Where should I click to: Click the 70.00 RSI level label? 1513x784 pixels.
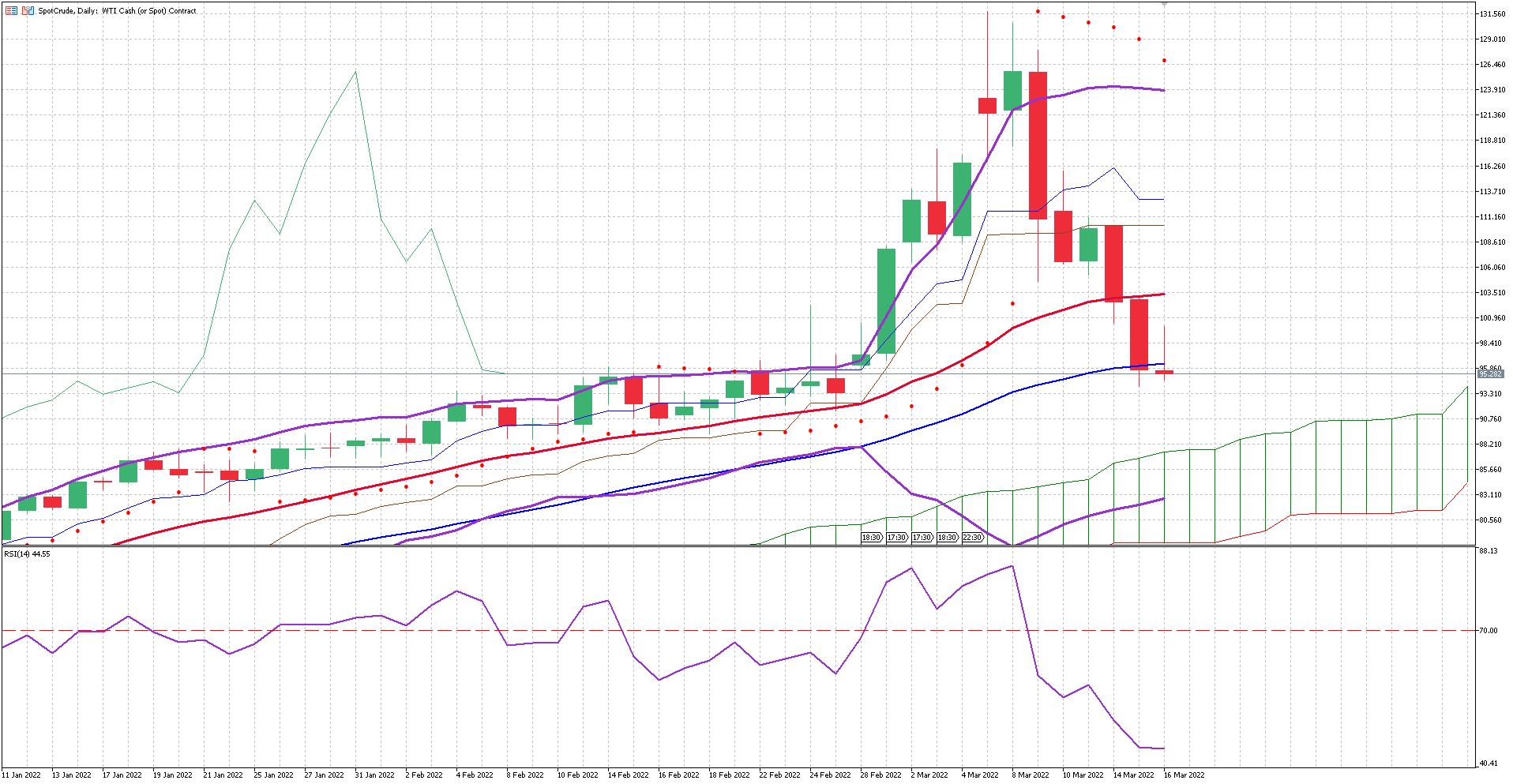[1490, 631]
